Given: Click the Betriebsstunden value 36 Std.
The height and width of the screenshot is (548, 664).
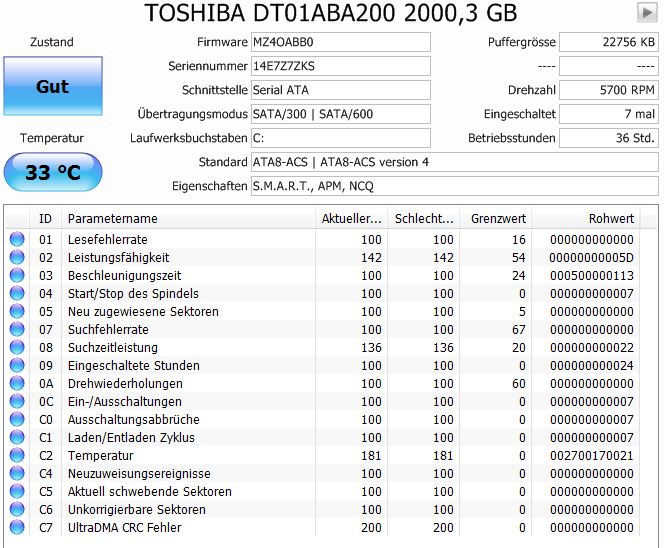Looking at the screenshot, I should pos(609,138).
